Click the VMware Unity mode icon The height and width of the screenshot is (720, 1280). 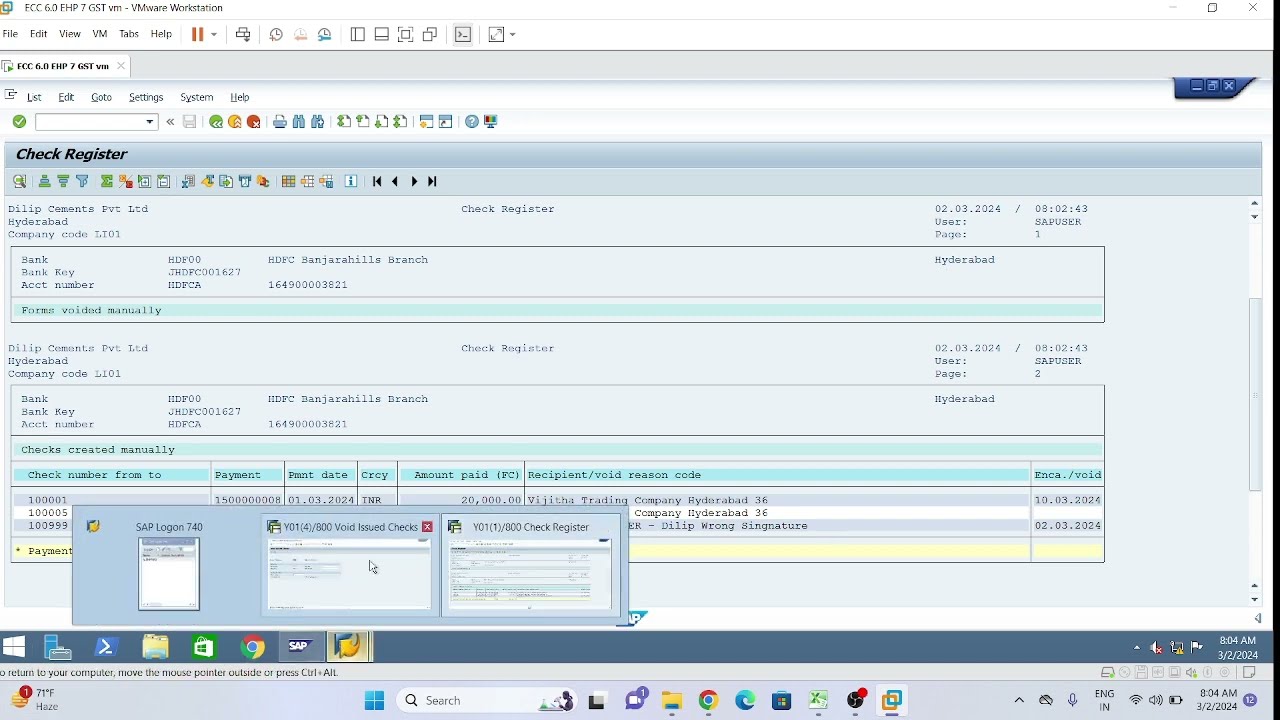click(431, 35)
